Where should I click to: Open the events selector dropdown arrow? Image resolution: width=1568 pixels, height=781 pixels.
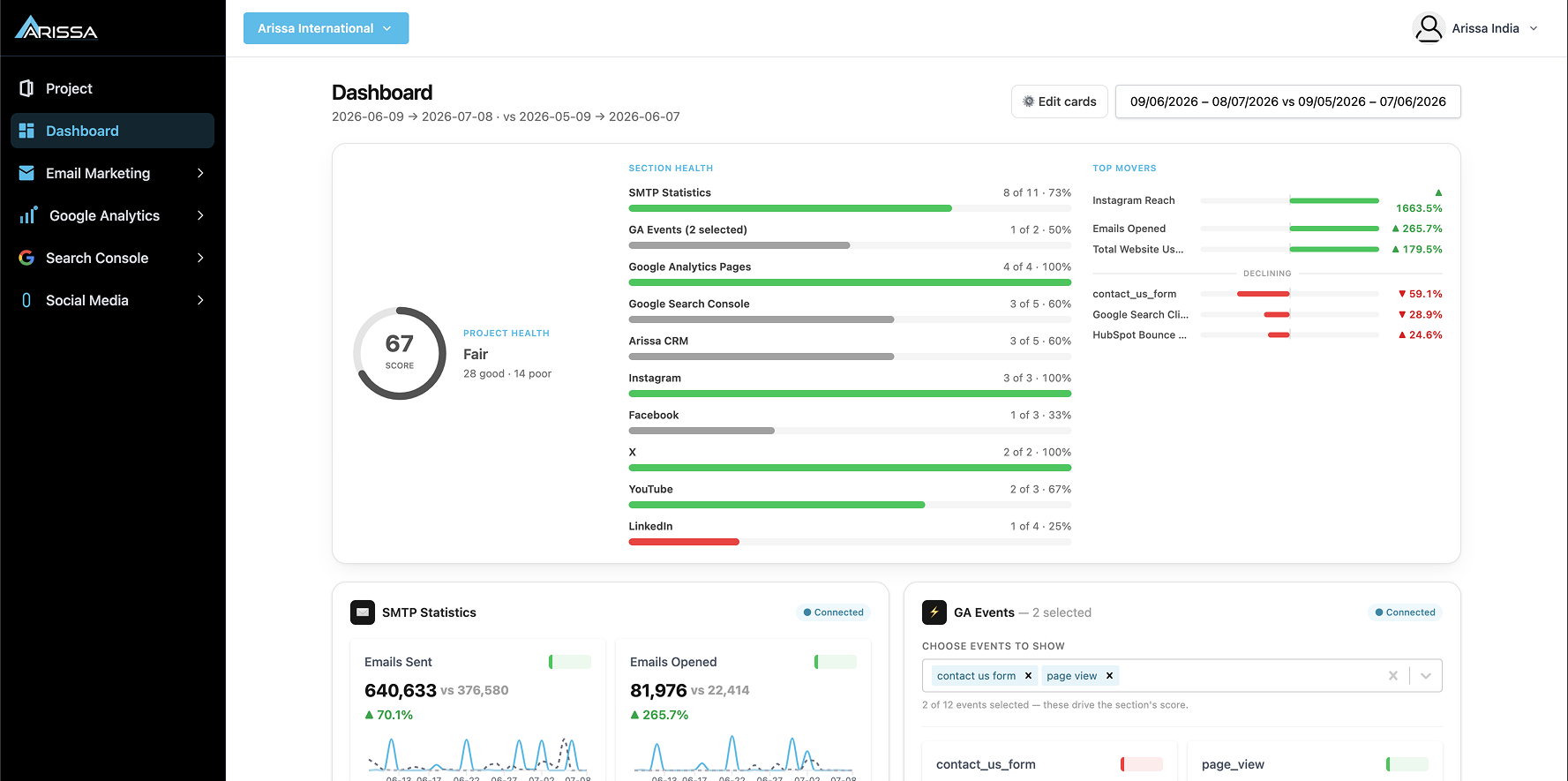click(1426, 676)
